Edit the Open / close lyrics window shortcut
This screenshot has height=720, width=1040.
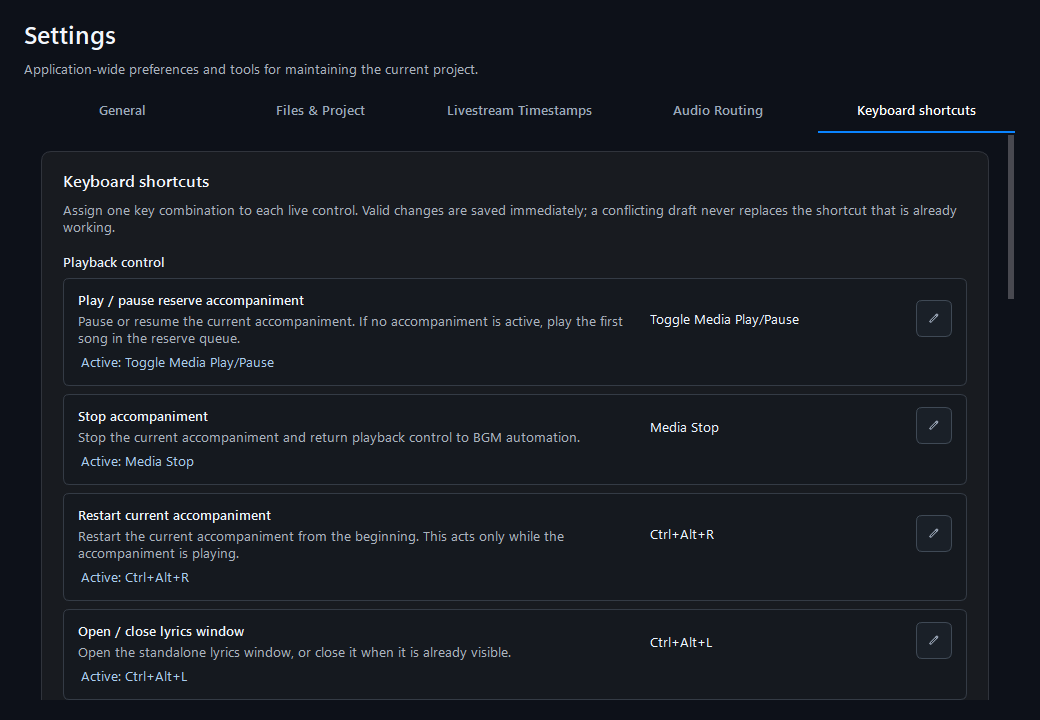click(933, 640)
